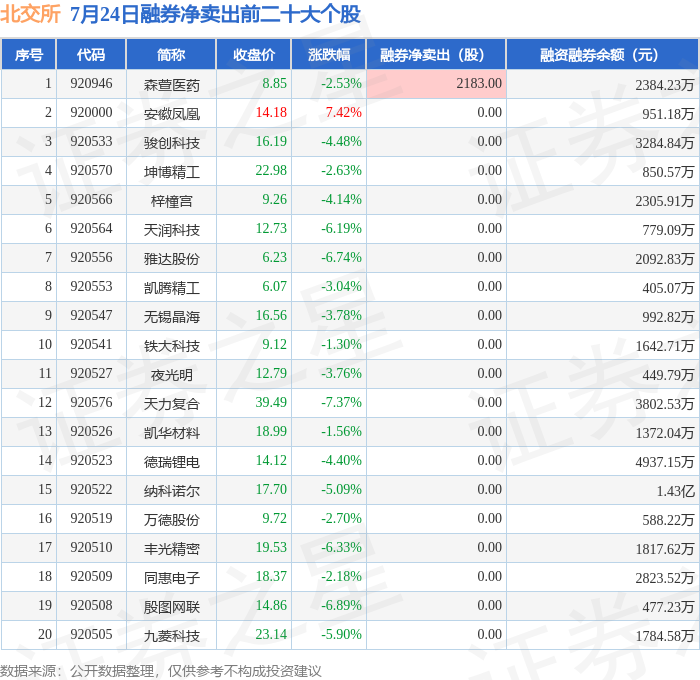This screenshot has height=680, width=700.
Task: Select the 骏创科技 row name
Action: click(x=171, y=143)
